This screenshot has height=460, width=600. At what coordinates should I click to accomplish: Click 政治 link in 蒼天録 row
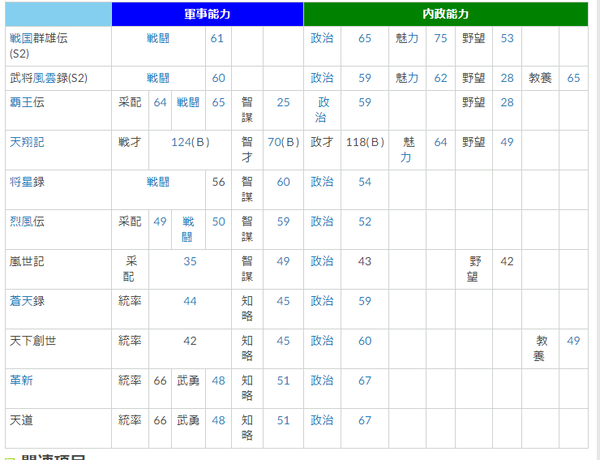322,301
